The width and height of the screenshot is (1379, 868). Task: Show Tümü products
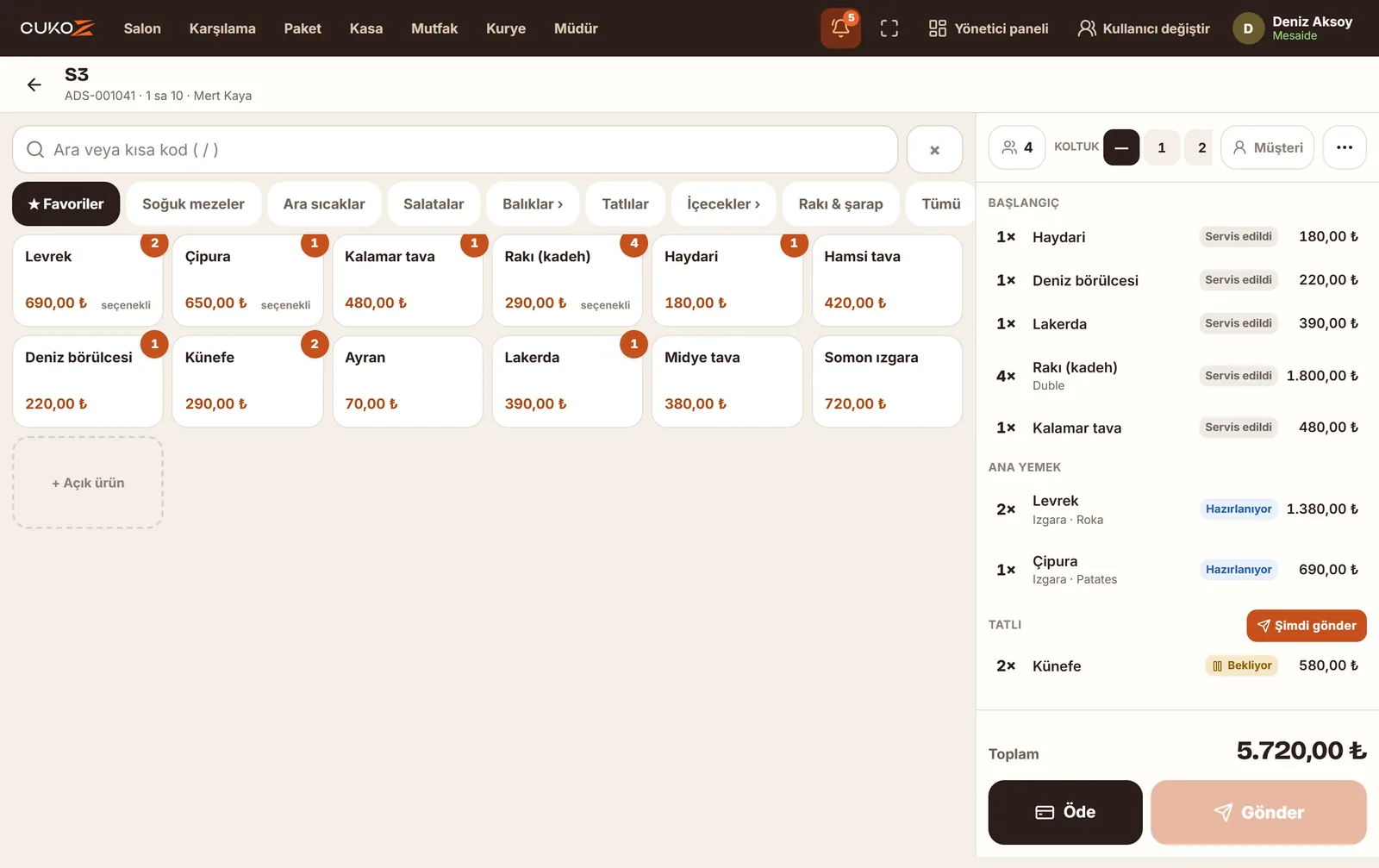coord(940,204)
